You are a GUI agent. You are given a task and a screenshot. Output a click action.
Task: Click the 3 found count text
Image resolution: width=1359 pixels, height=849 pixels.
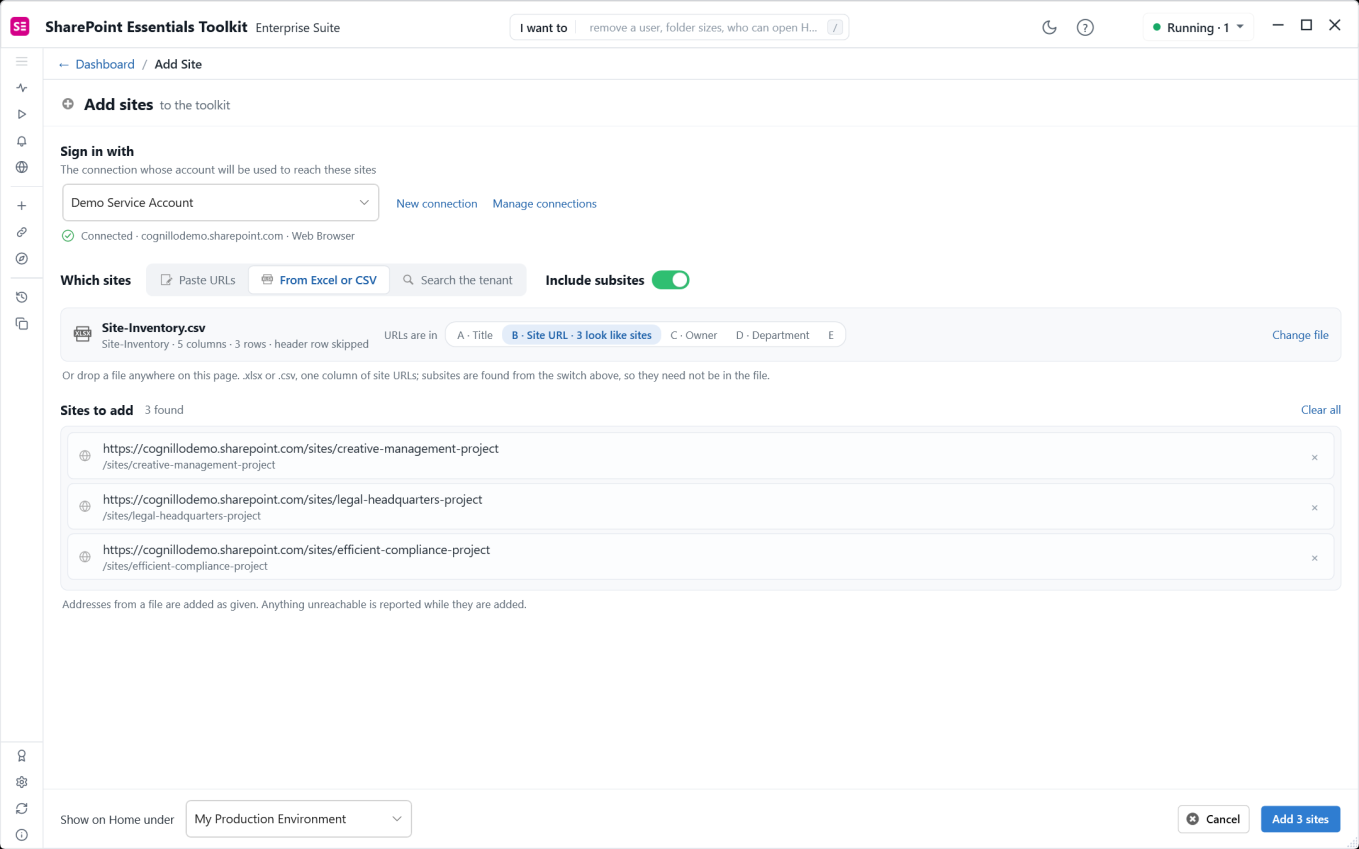[x=164, y=410]
